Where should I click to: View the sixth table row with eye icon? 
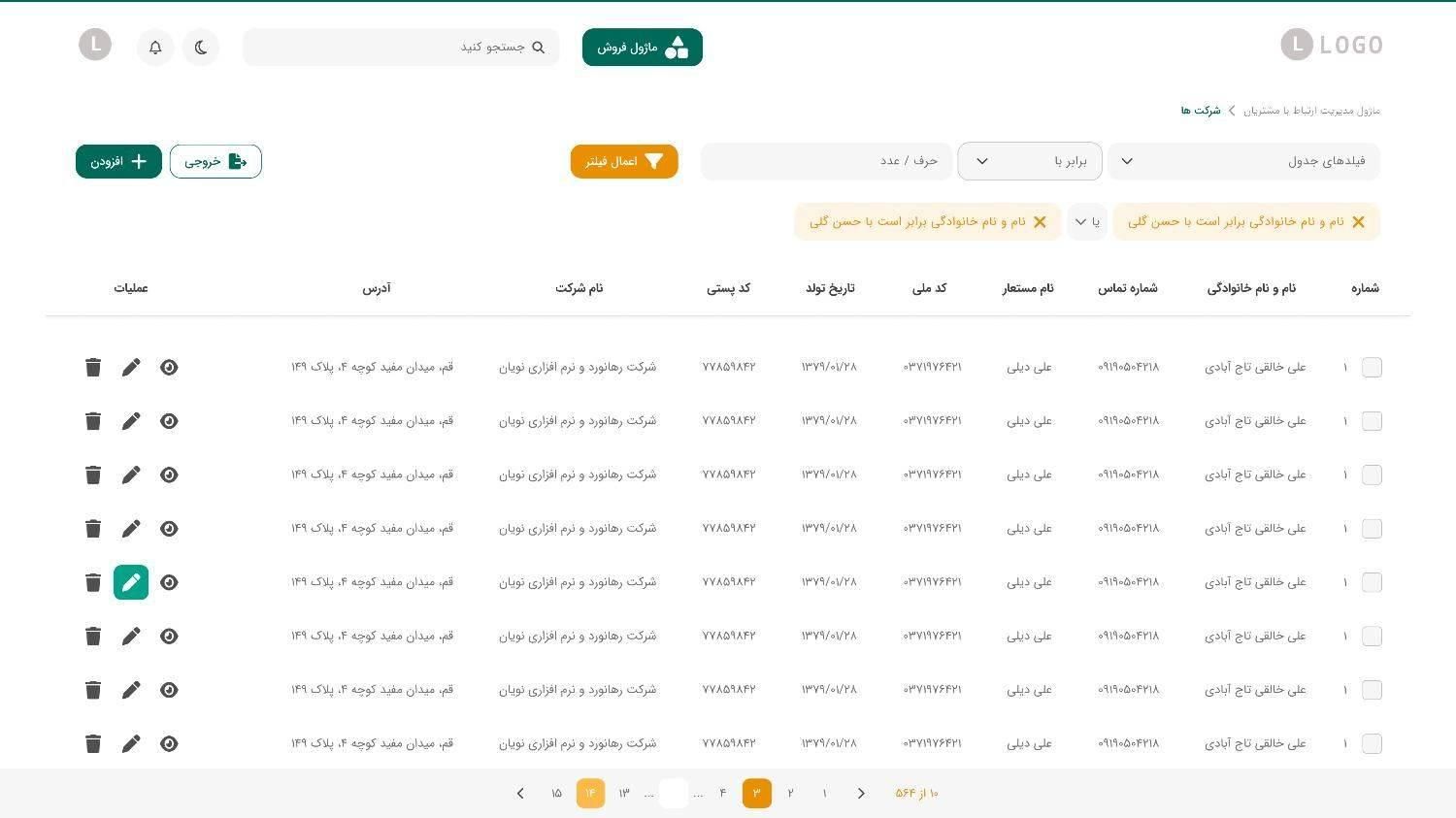169,636
